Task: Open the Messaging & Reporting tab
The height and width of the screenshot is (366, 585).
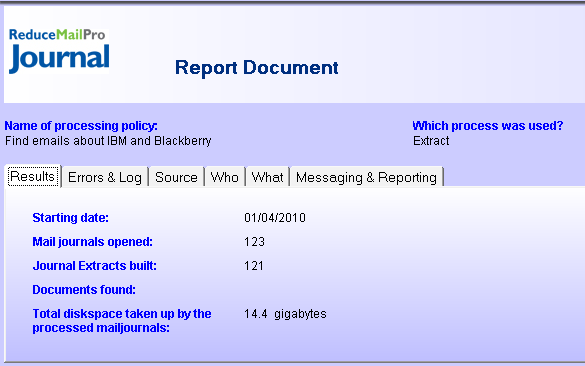Action: [x=366, y=177]
